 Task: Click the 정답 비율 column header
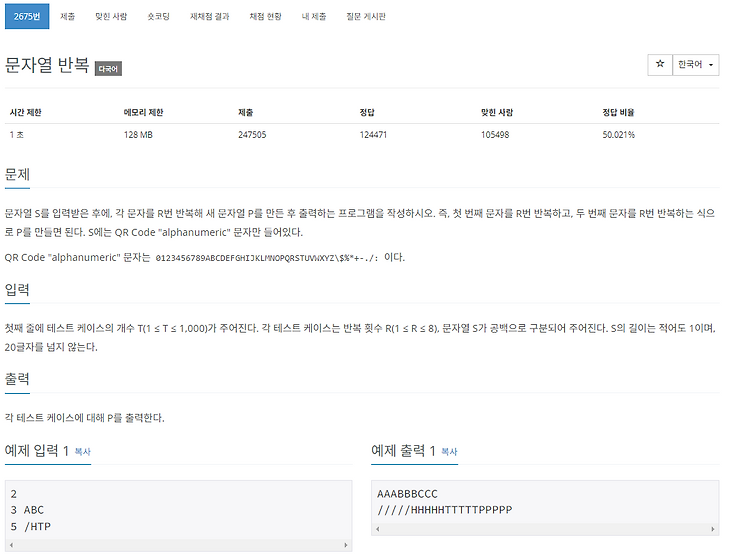tap(618, 112)
